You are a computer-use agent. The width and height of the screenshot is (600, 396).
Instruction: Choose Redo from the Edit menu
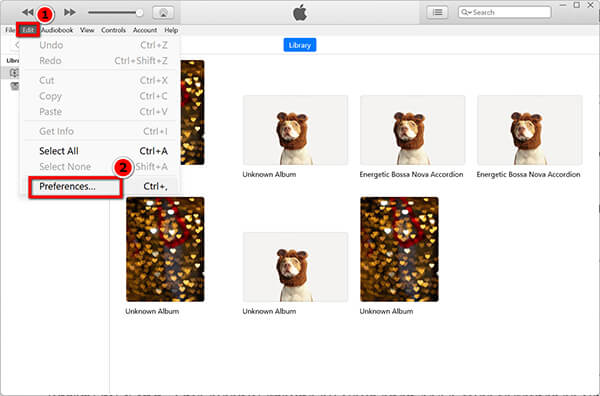pyautogui.click(x=100, y=60)
